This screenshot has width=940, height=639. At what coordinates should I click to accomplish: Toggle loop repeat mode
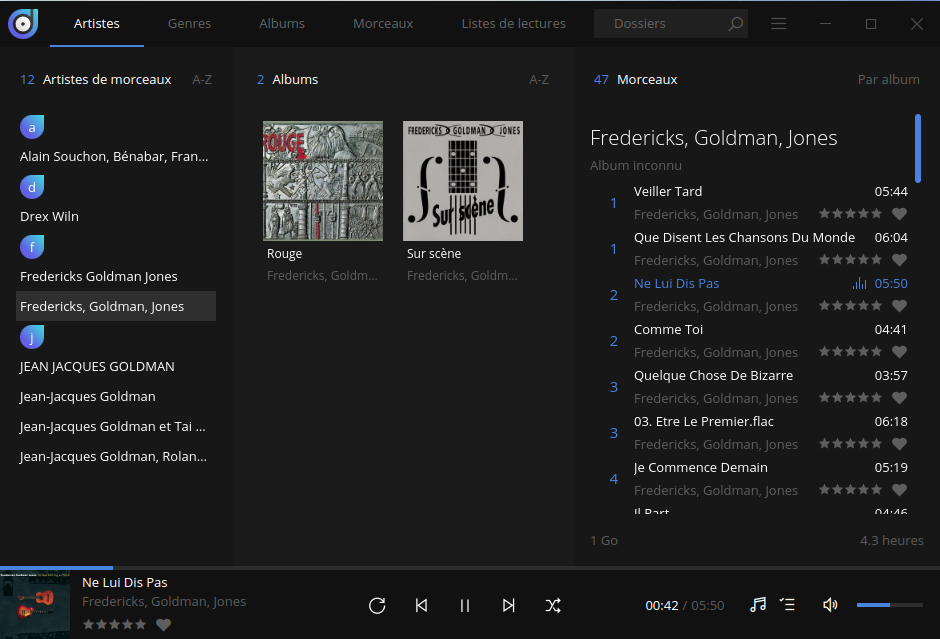tap(377, 605)
